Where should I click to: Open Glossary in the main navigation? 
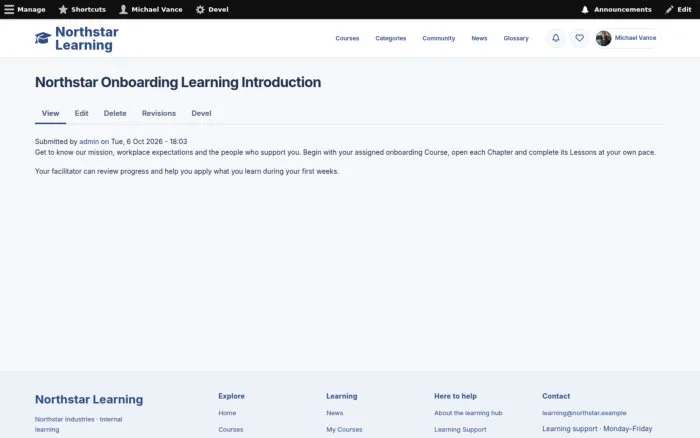click(516, 38)
